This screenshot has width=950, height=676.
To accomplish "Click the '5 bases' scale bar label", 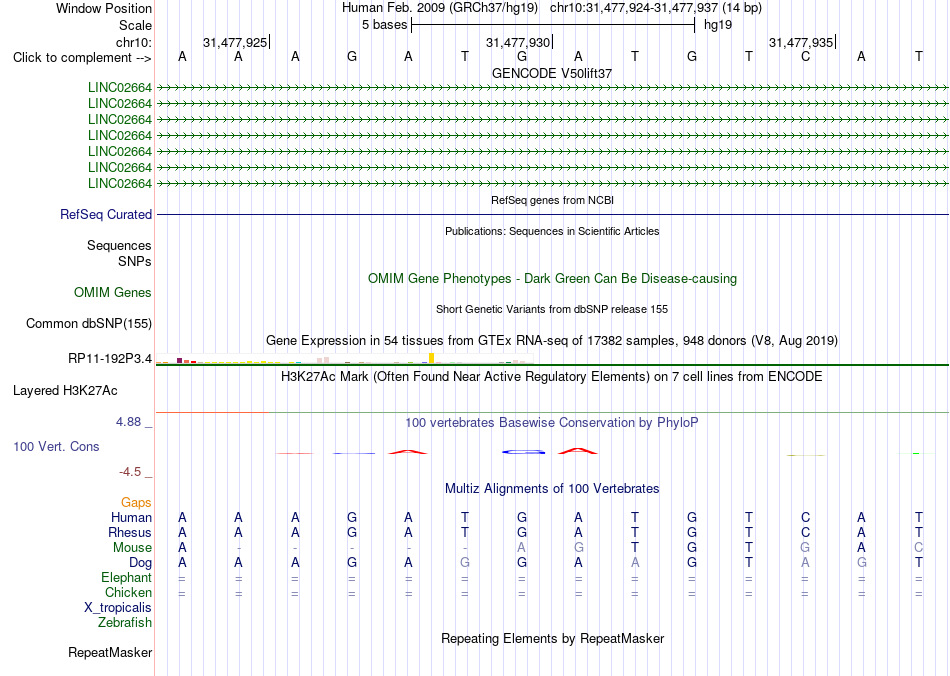I will pyautogui.click(x=385, y=25).
